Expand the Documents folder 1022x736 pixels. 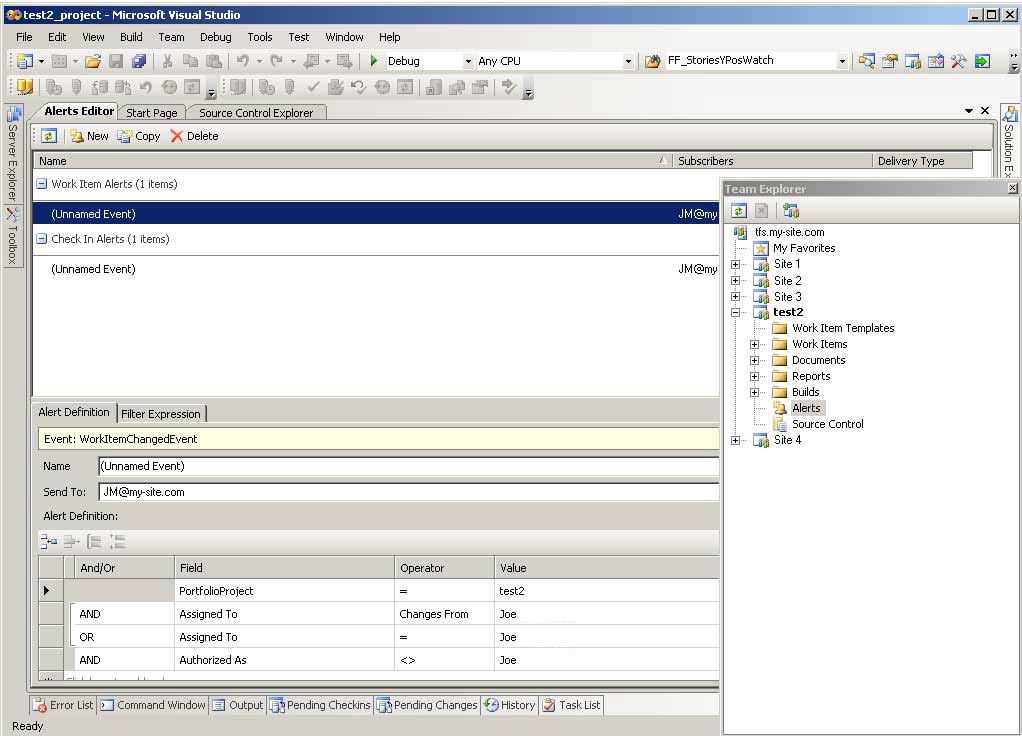[x=755, y=360]
